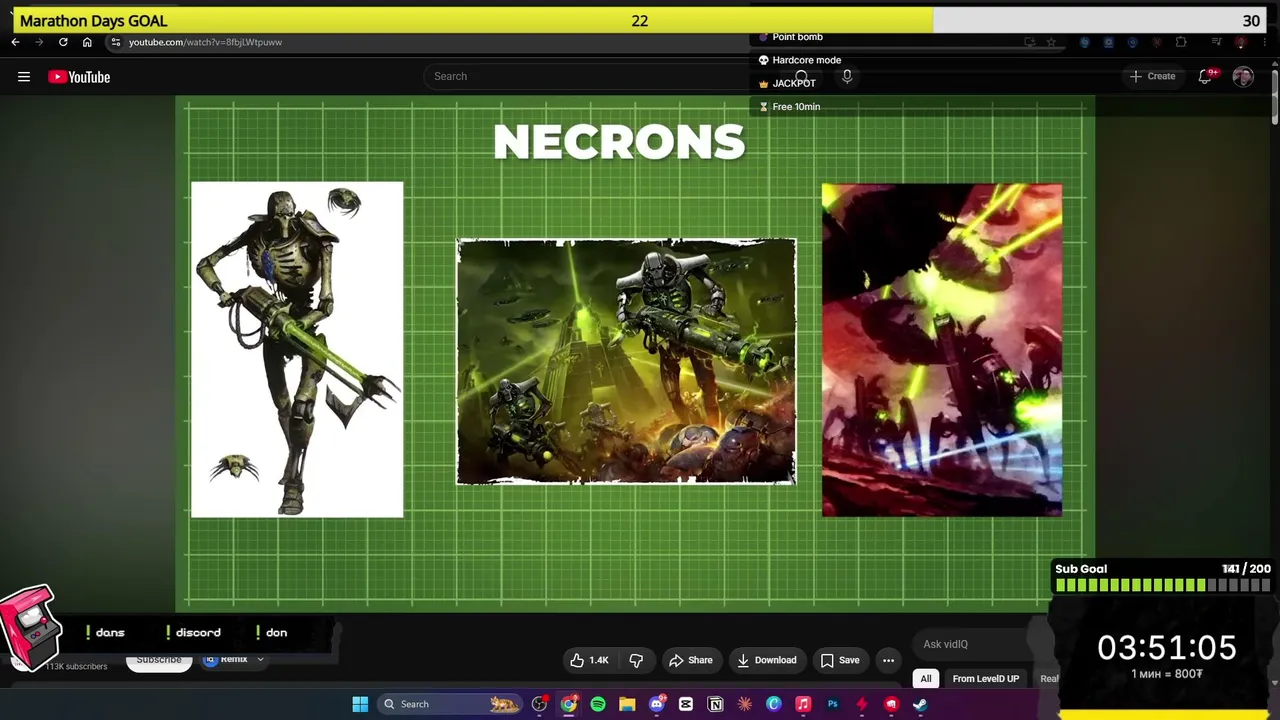Bookmark this page with the star icon
The height and width of the screenshot is (720, 1280).
coord(1051,42)
